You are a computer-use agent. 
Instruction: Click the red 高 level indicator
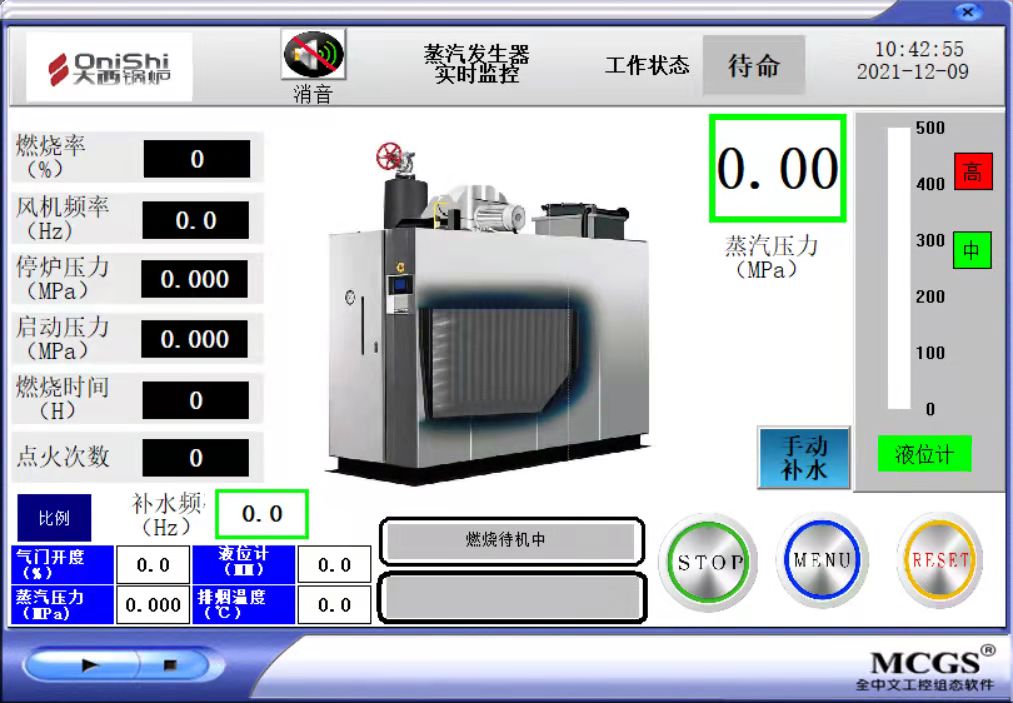pyautogui.click(x=971, y=172)
